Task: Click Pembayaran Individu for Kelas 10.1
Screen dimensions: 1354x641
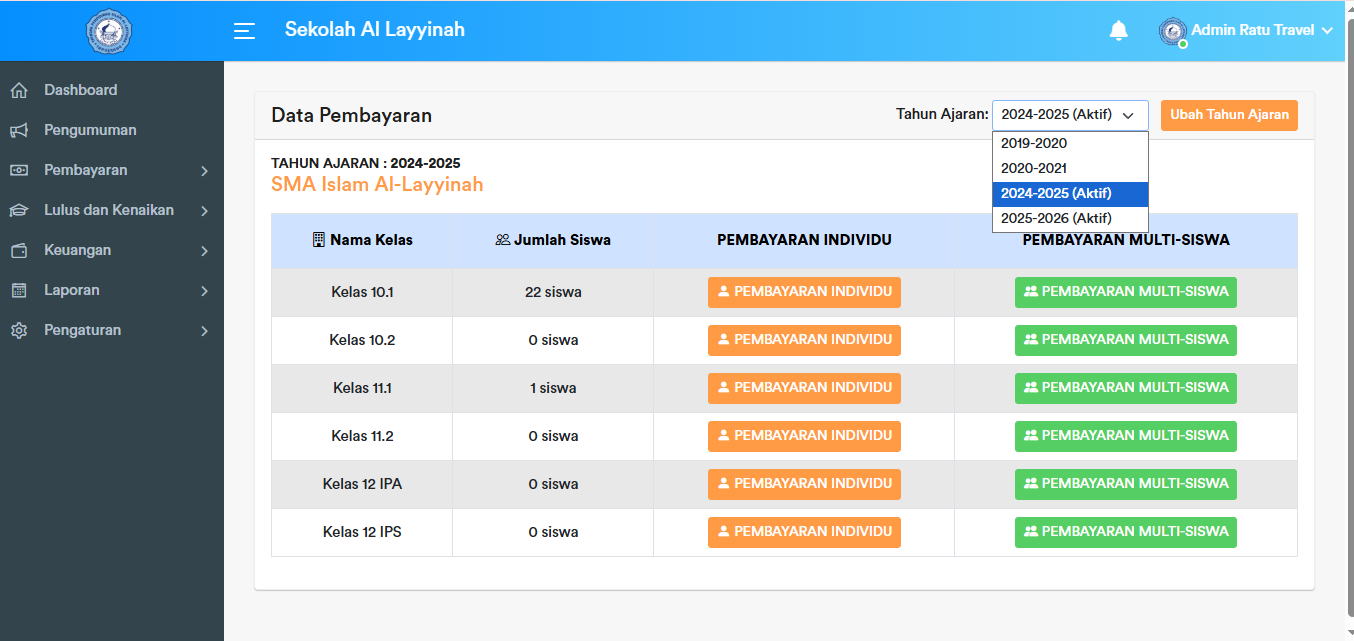Action: [804, 292]
